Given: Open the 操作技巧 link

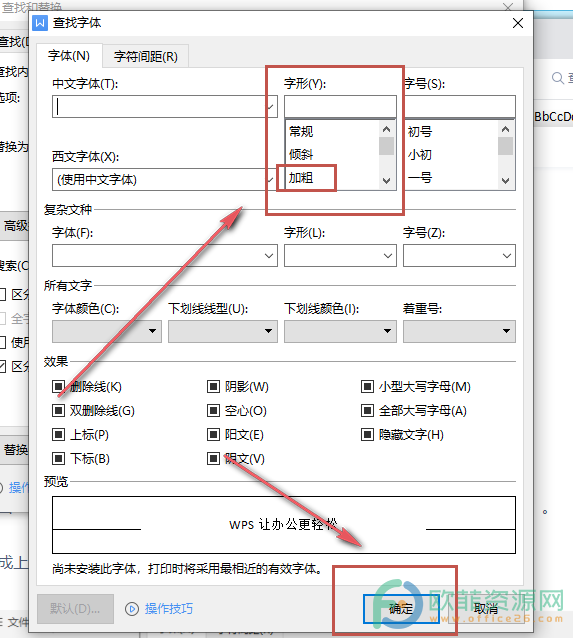Looking at the screenshot, I should (168, 609).
